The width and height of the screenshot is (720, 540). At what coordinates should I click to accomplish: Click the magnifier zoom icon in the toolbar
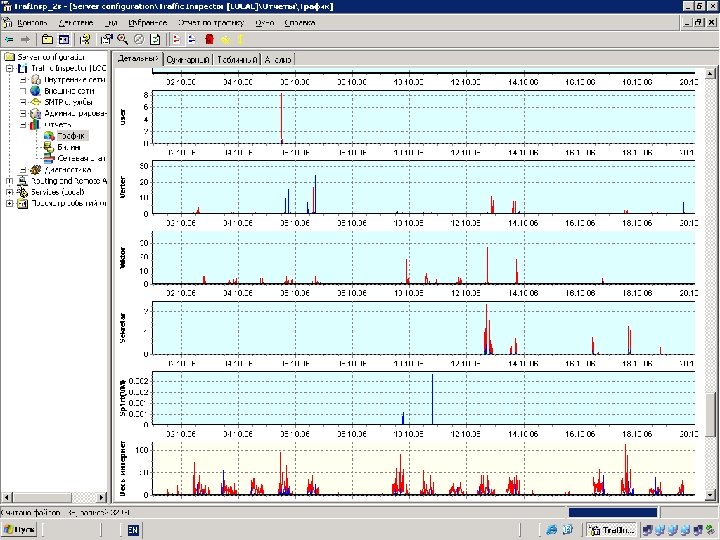(x=122, y=40)
